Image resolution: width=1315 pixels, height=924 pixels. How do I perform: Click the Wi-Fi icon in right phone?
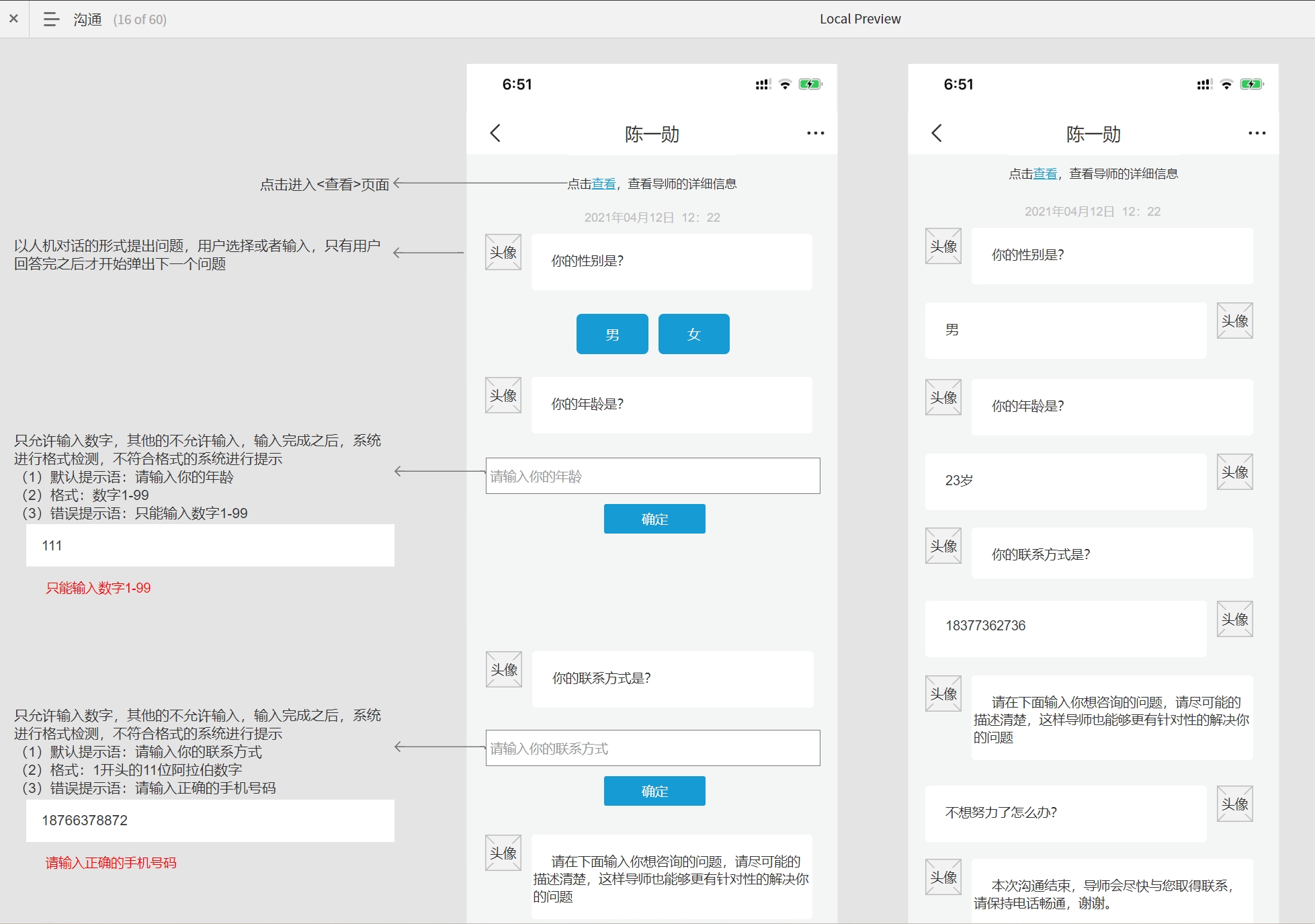pos(1226,84)
